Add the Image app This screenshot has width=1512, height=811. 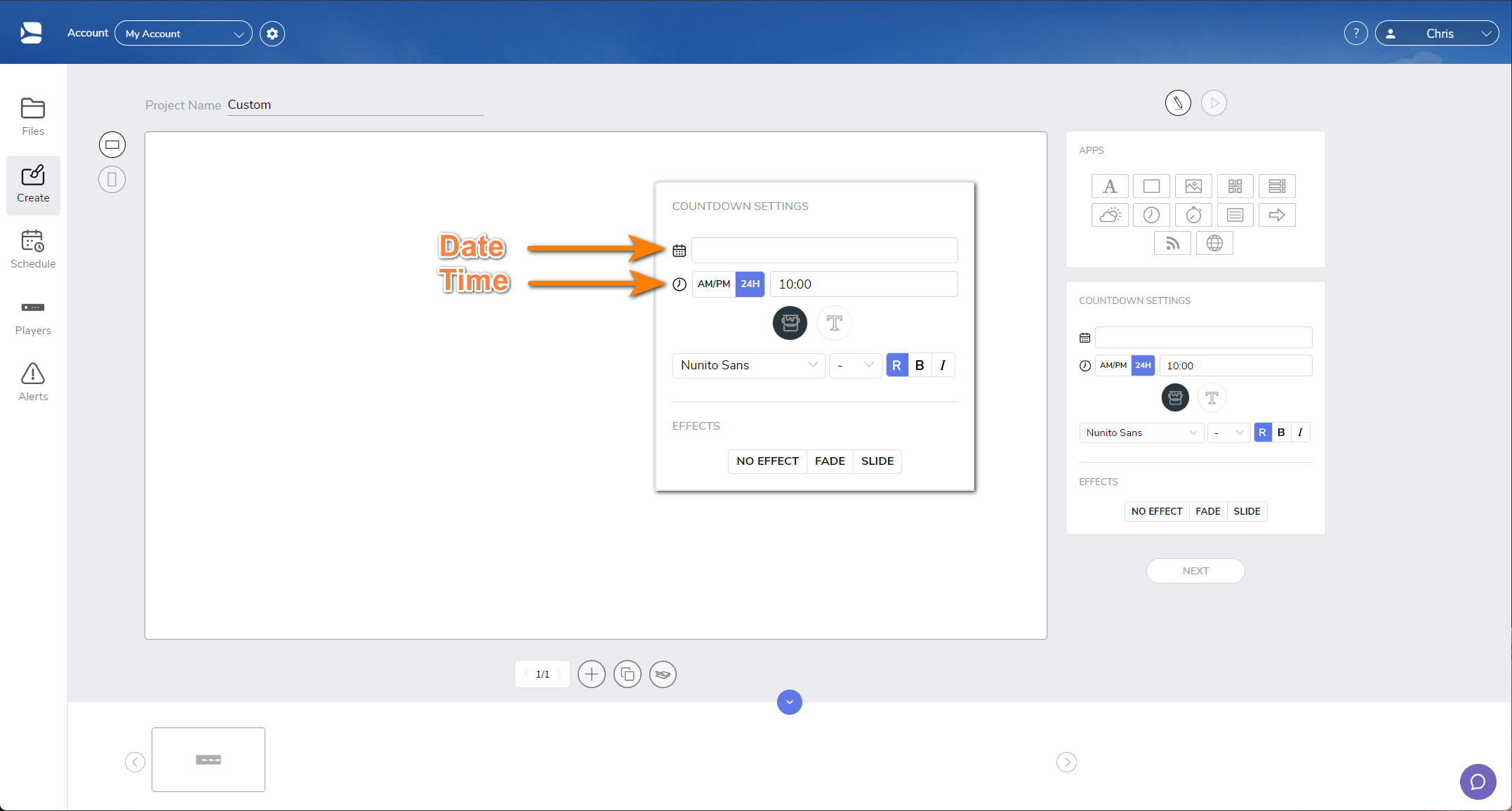pos(1193,186)
